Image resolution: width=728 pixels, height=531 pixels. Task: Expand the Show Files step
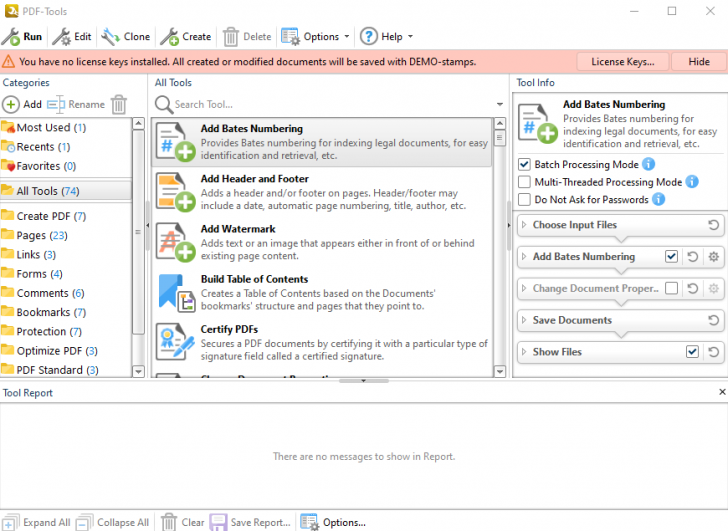point(524,352)
